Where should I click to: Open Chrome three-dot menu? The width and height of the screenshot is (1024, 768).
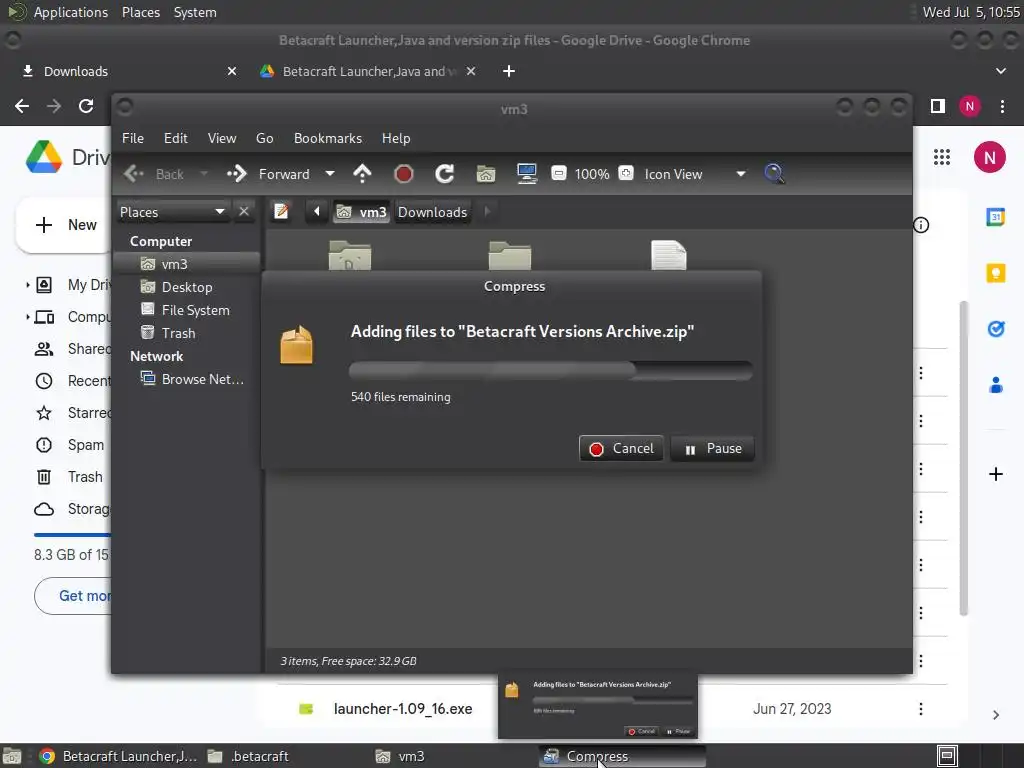[1002, 106]
